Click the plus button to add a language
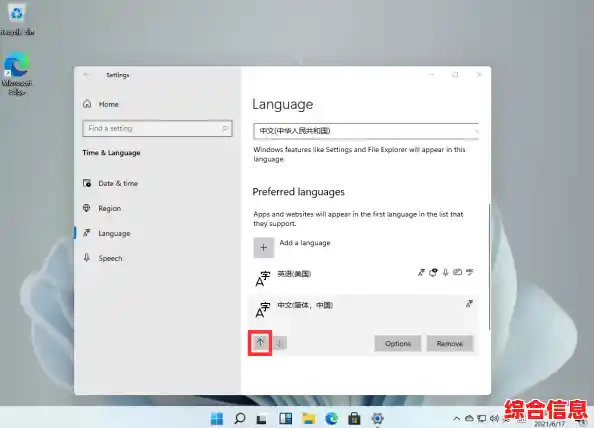 pyautogui.click(x=264, y=248)
